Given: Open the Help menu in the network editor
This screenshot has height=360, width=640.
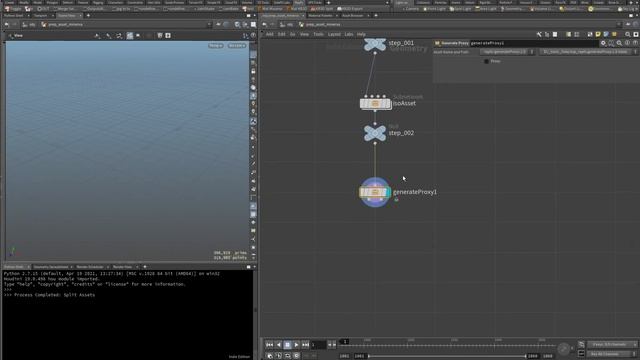Looking at the screenshot, I should (x=361, y=35).
